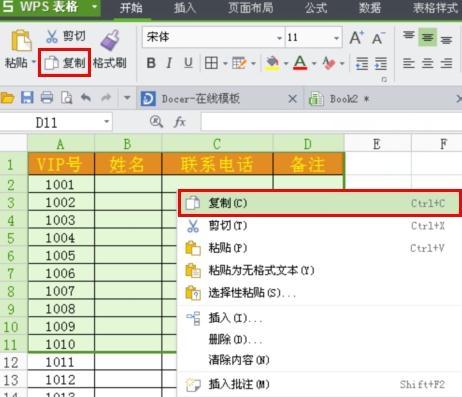Select 选择性粘贴 from context menu
The width and height of the screenshot is (462, 397).
click(252, 293)
